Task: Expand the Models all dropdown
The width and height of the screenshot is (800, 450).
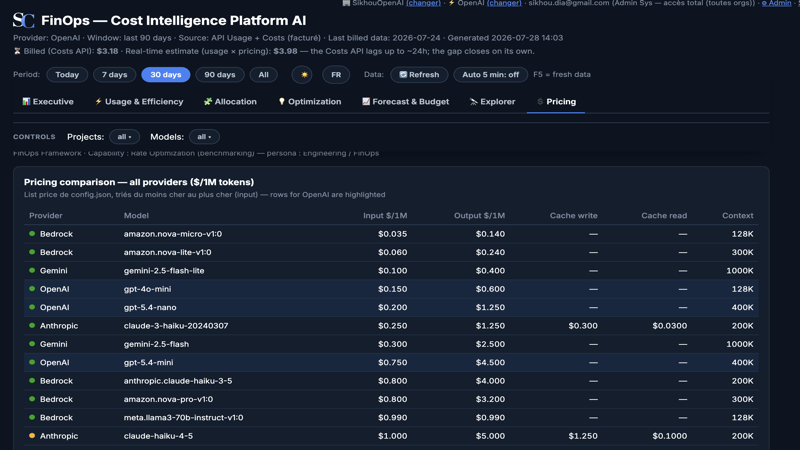Action: click(204, 137)
